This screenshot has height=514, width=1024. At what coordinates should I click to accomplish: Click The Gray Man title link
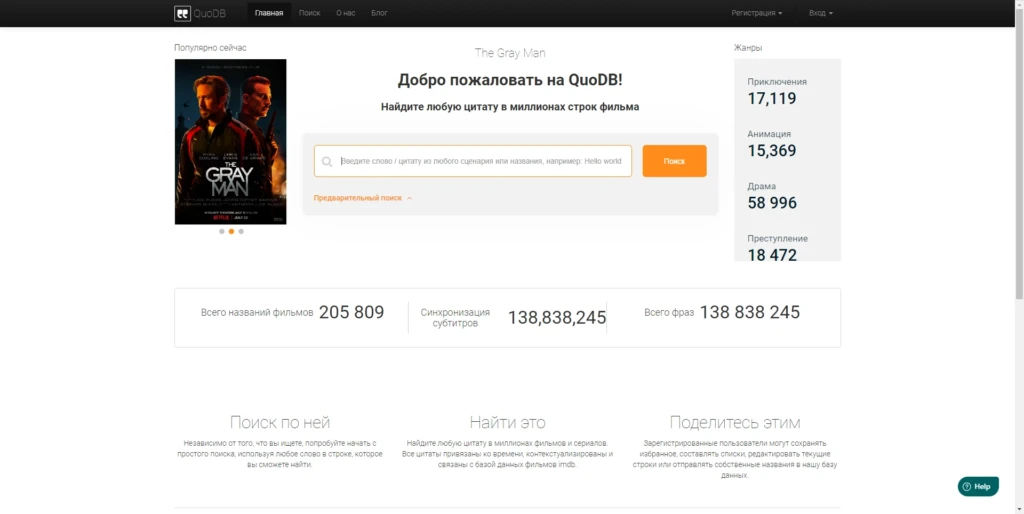click(x=510, y=53)
